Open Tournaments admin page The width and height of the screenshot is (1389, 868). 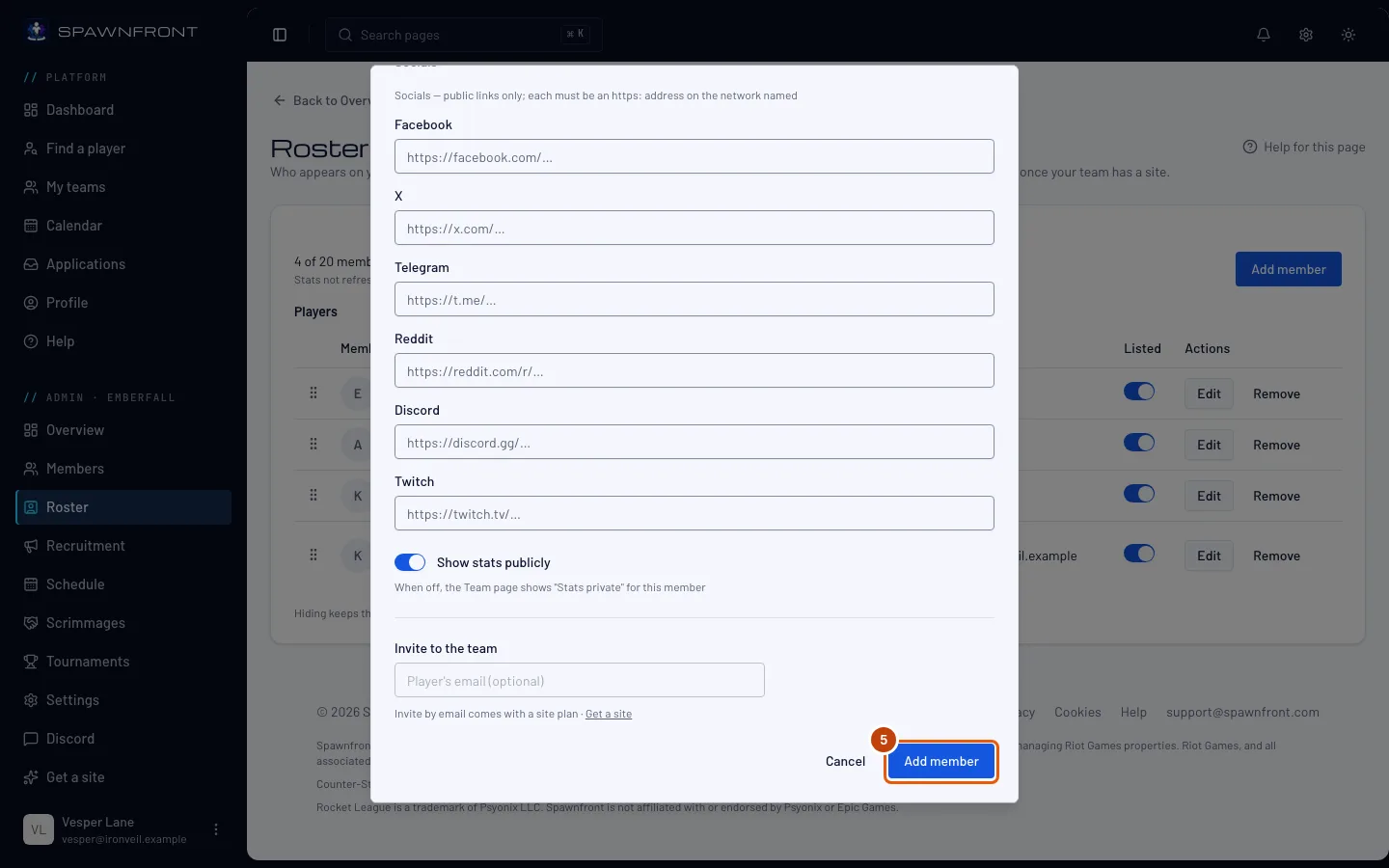pyautogui.click(x=123, y=662)
